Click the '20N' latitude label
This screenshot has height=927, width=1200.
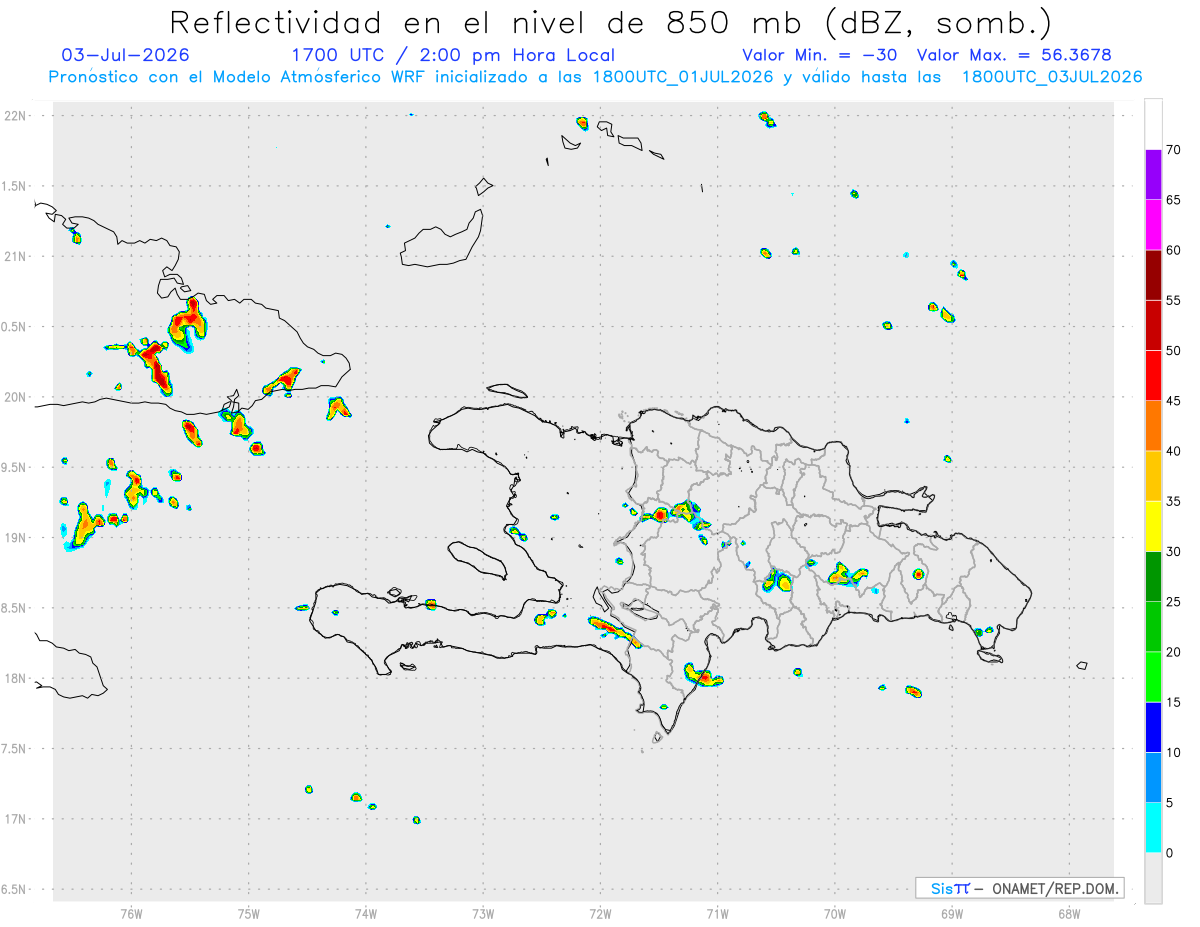(x=15, y=397)
